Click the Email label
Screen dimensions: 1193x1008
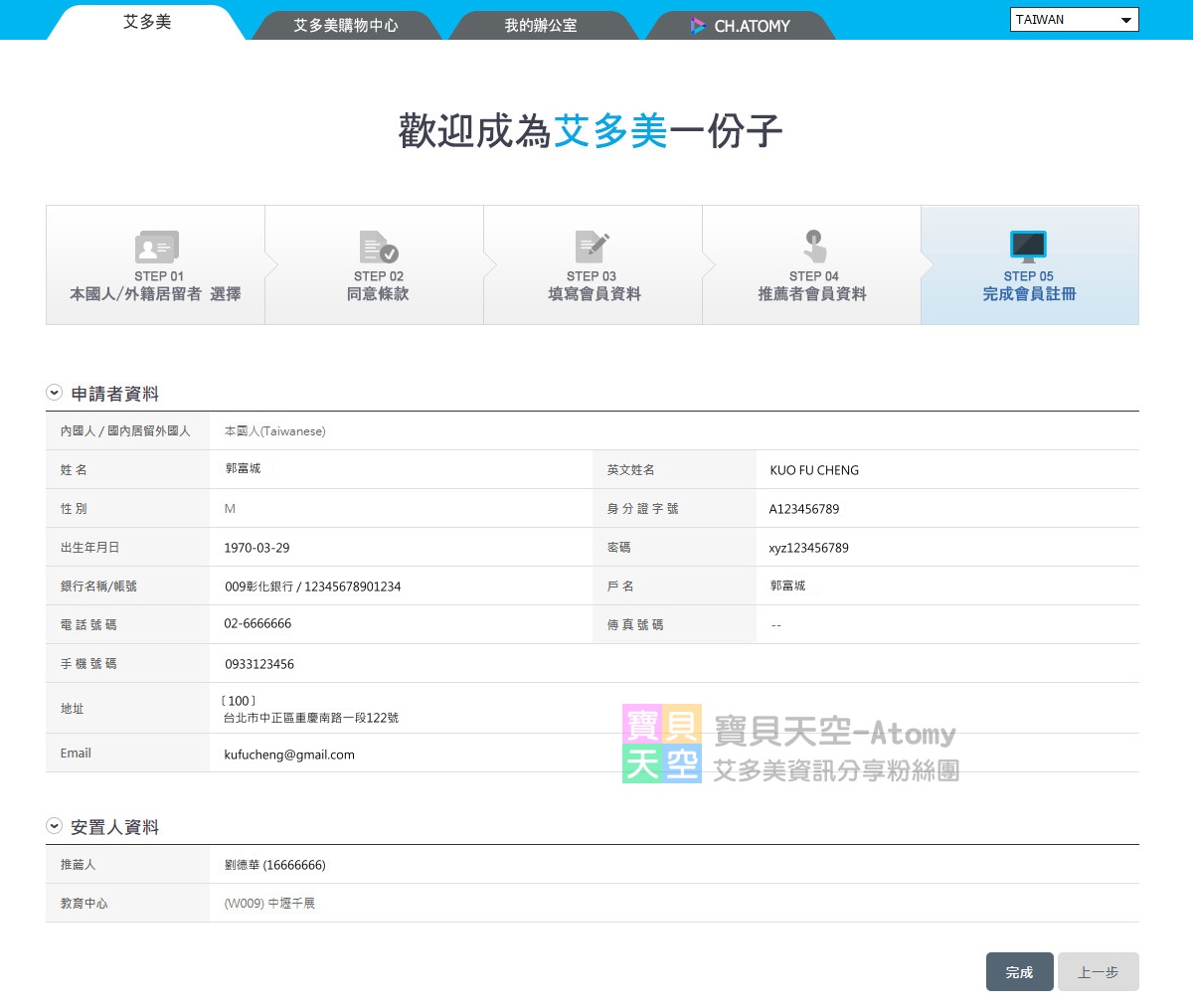click(x=76, y=754)
